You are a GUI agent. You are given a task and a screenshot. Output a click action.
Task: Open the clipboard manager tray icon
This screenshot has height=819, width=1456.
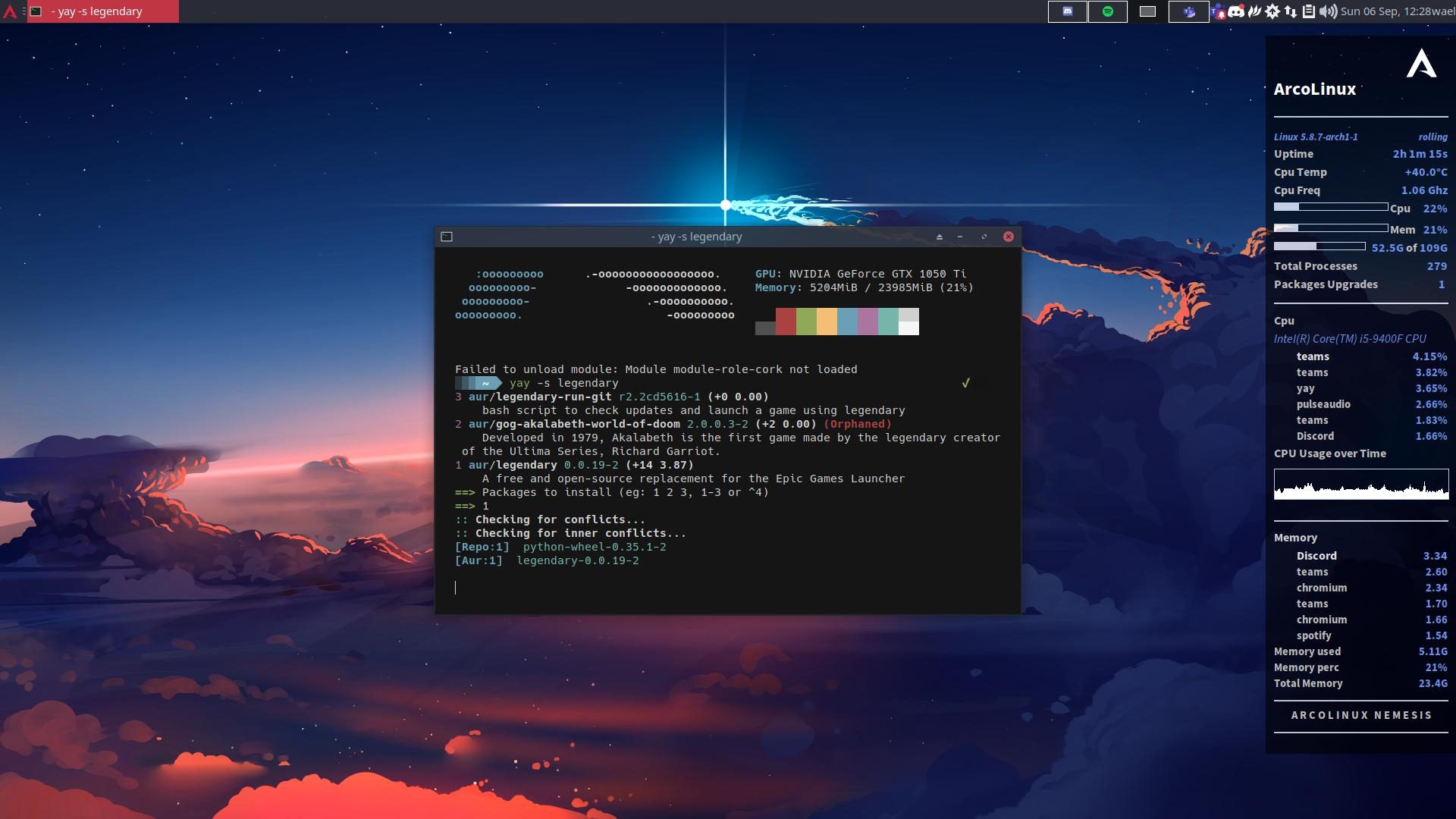tap(1309, 11)
